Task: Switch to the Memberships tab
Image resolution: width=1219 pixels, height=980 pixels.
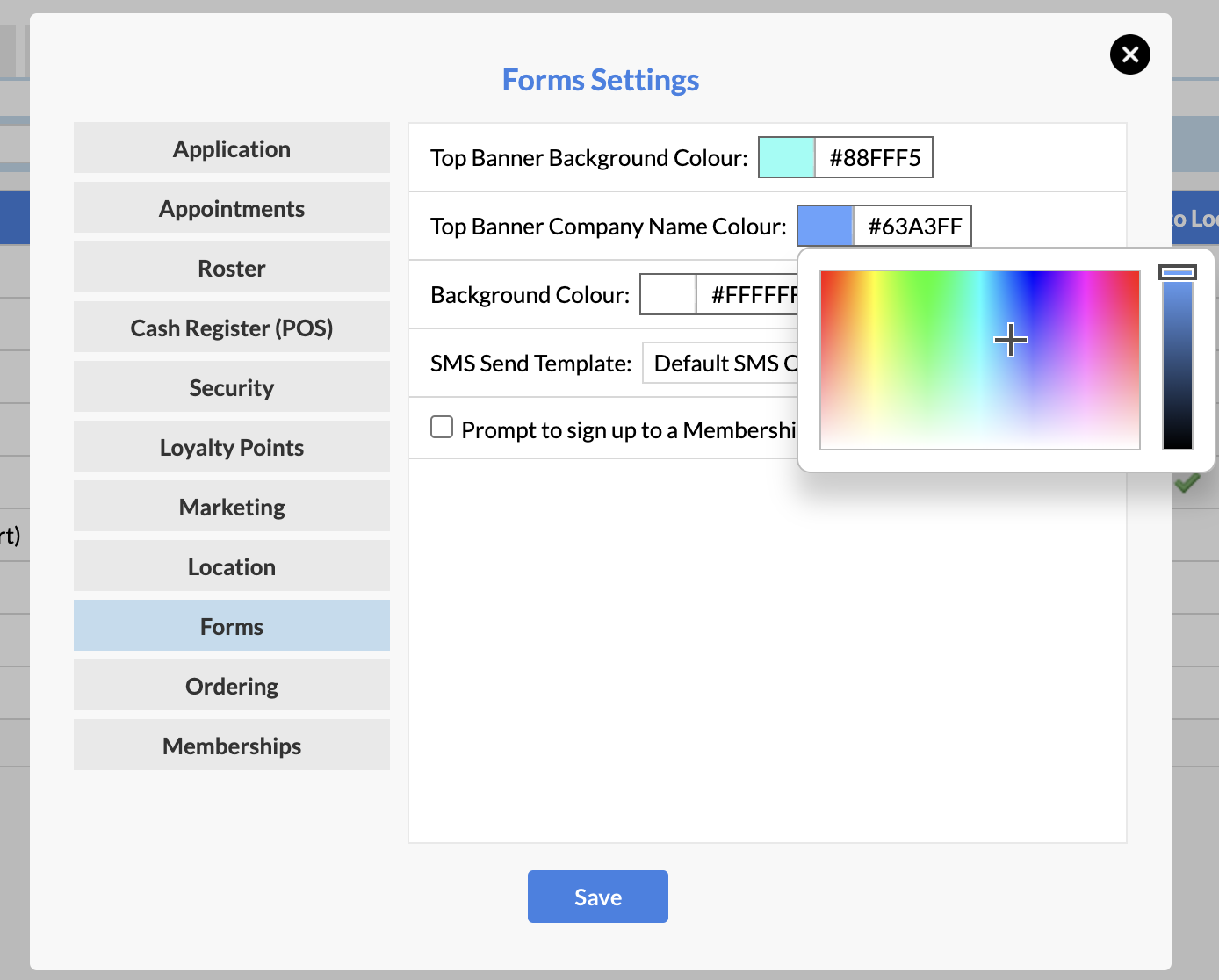Action: pyautogui.click(x=232, y=746)
